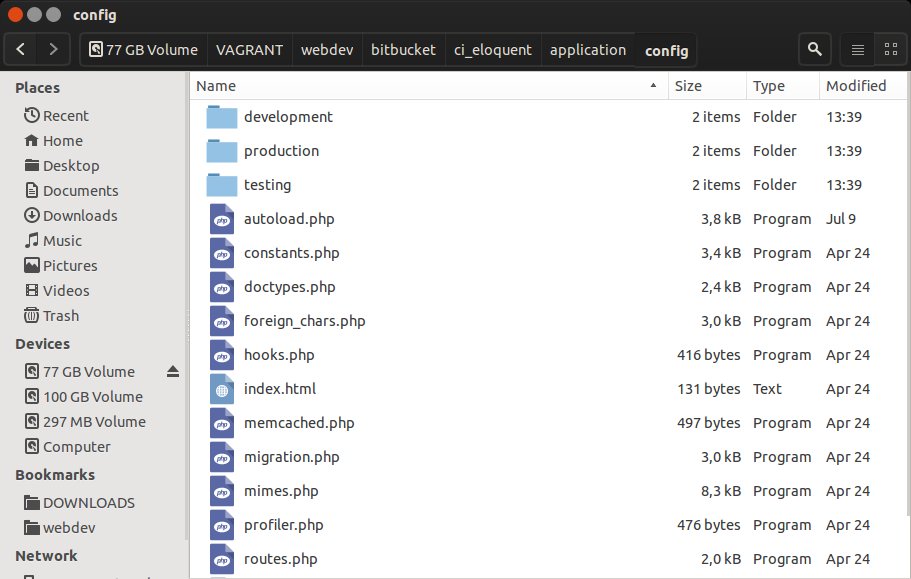The width and height of the screenshot is (911, 579).
Task: Select the testing folder
Action: [267, 185]
